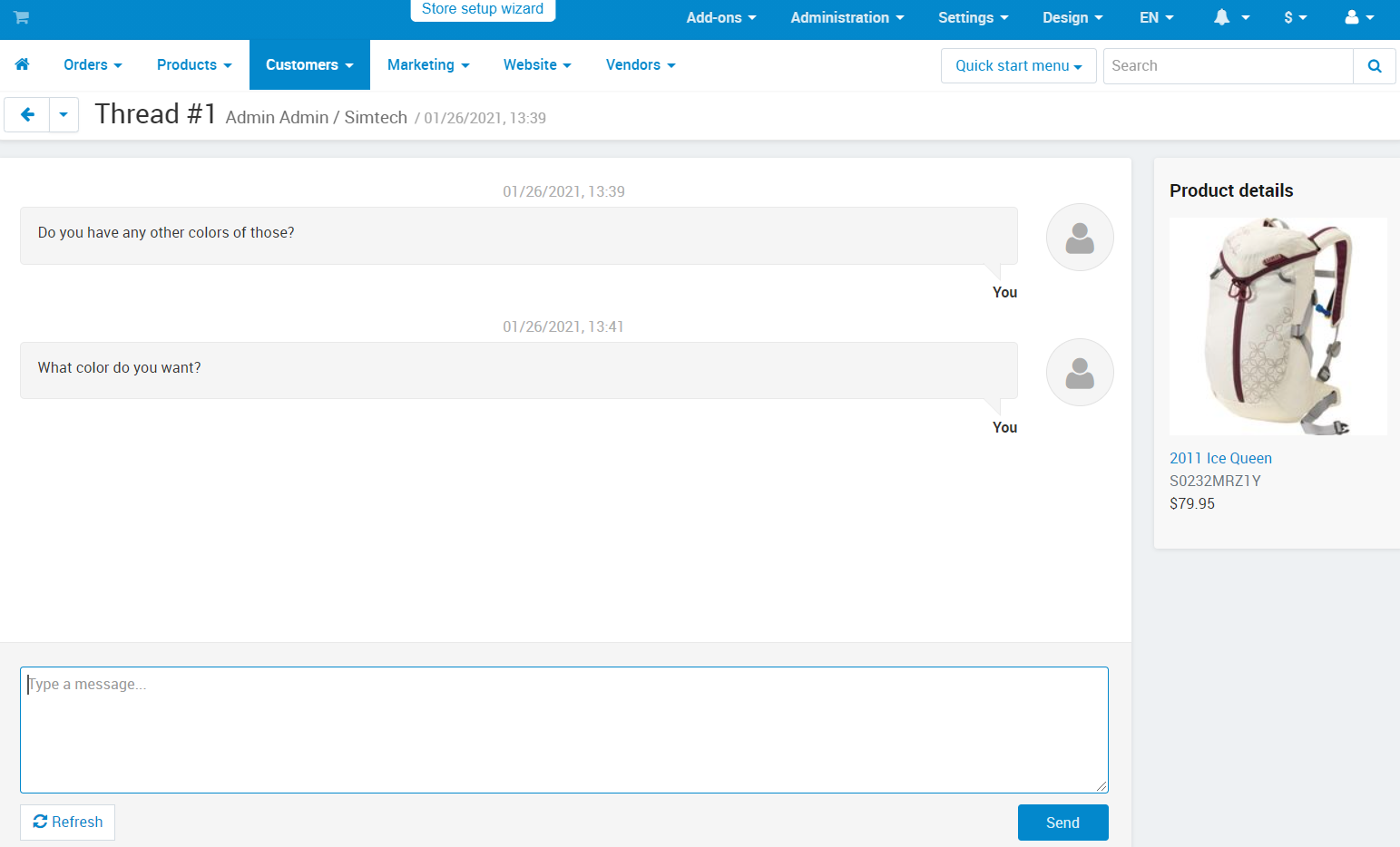Screen dimensions: 1400x847
Task: Select the message 'Do you have any other colors of those?'
Action: tap(166, 233)
